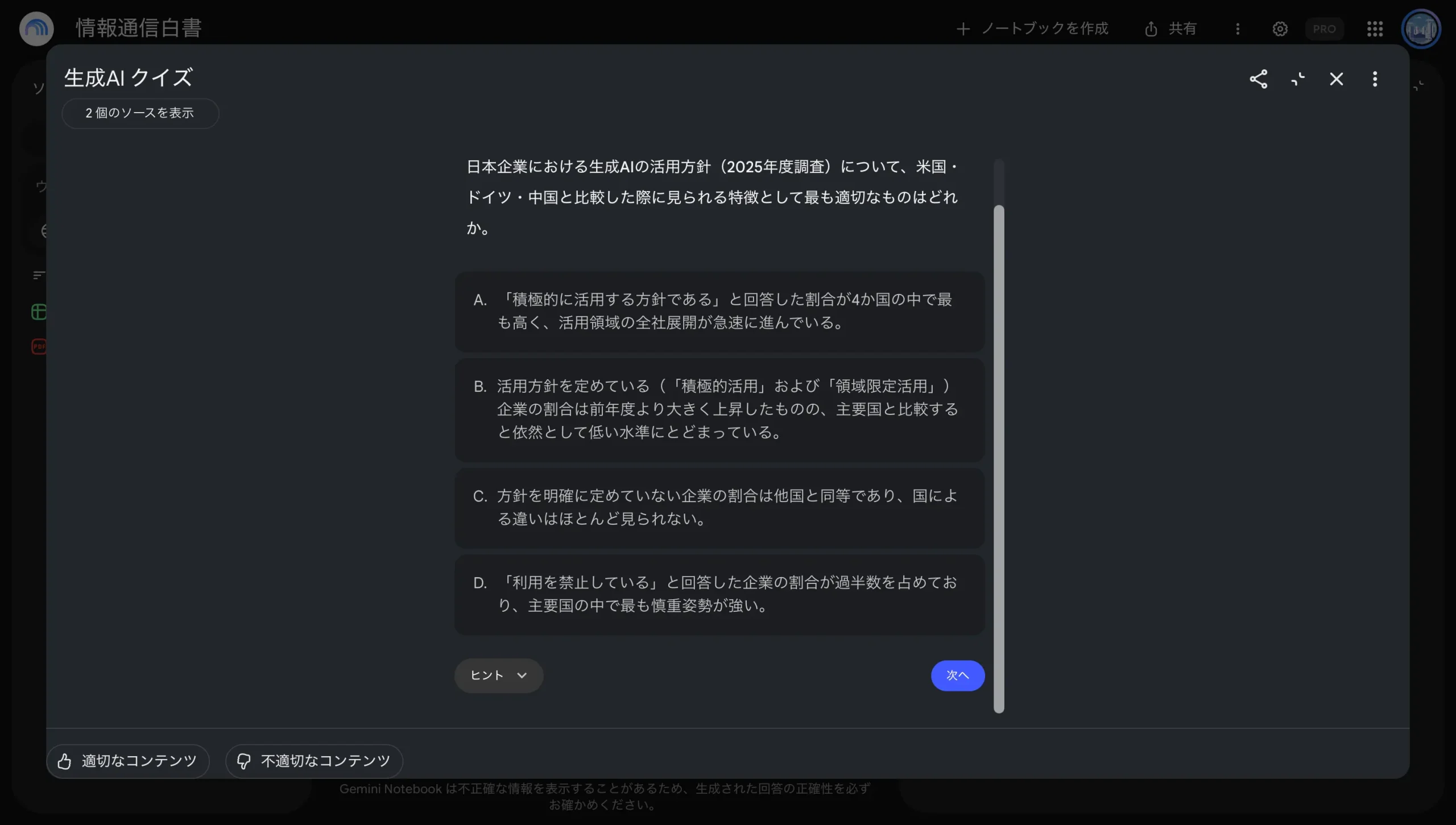Image resolution: width=1456 pixels, height=825 pixels.
Task: Collapse the quiz panel with shrink icon
Action: (x=1297, y=79)
